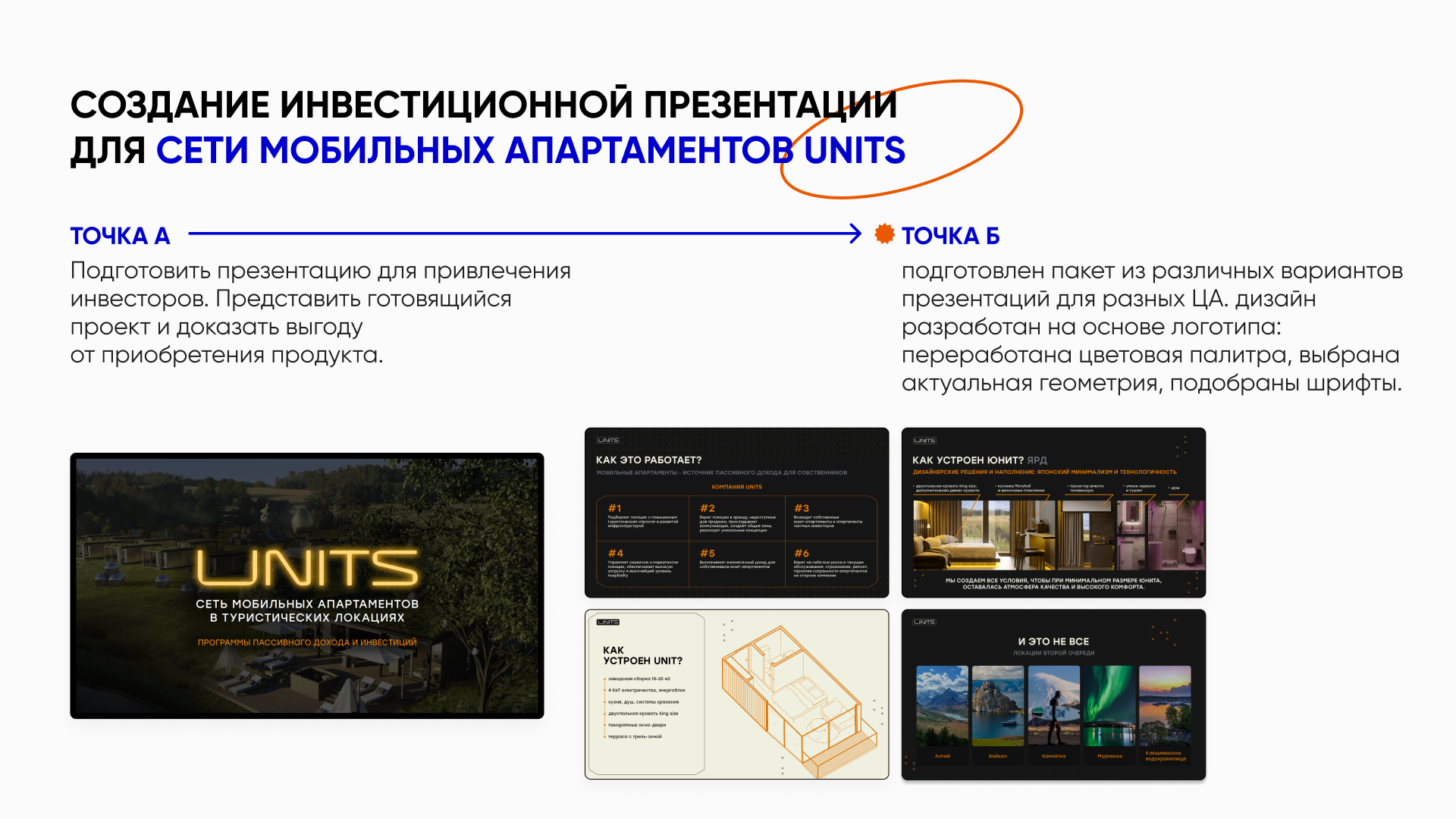Open the Байкал location photo

[x=998, y=706]
